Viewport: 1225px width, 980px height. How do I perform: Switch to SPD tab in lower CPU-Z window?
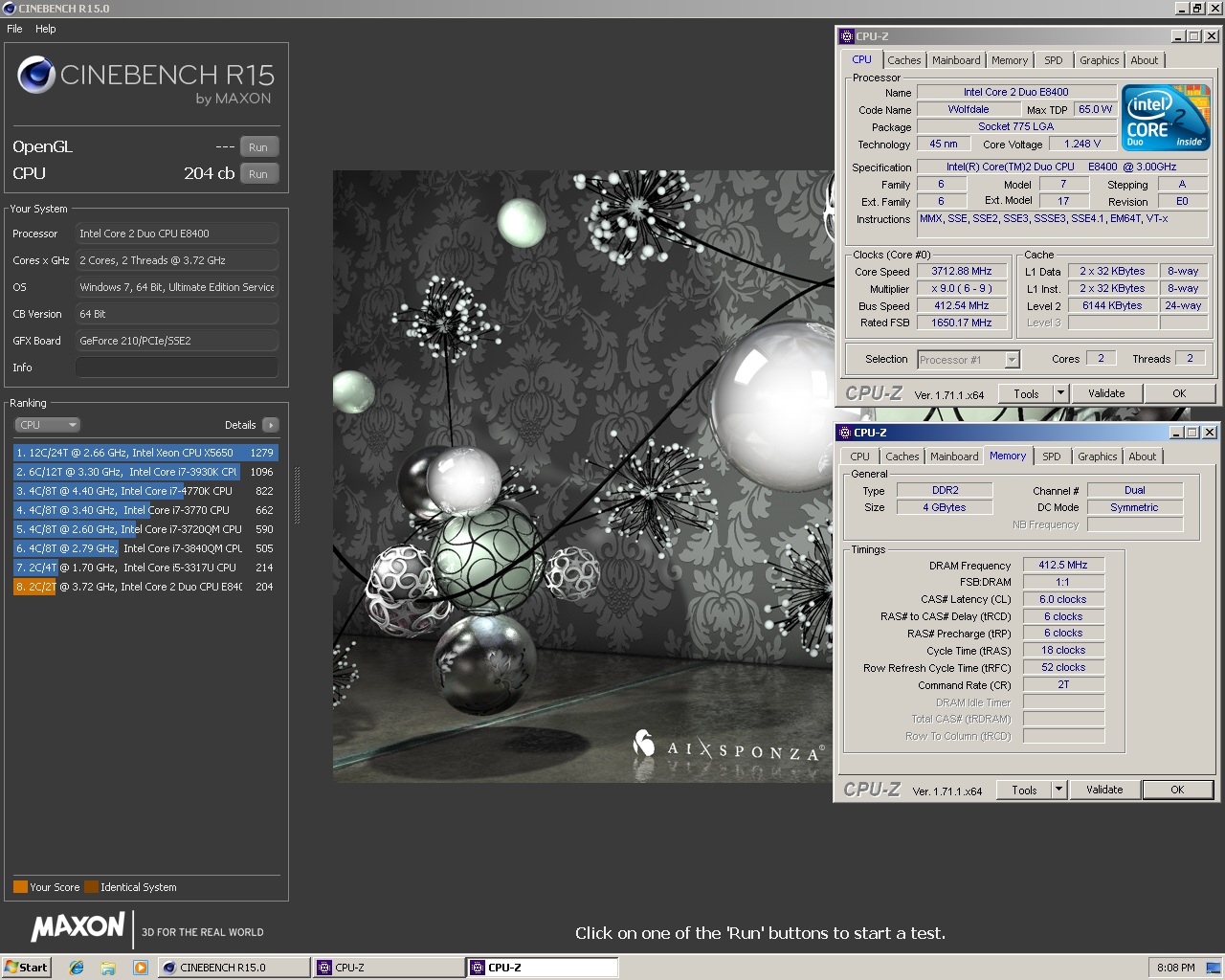point(1052,457)
